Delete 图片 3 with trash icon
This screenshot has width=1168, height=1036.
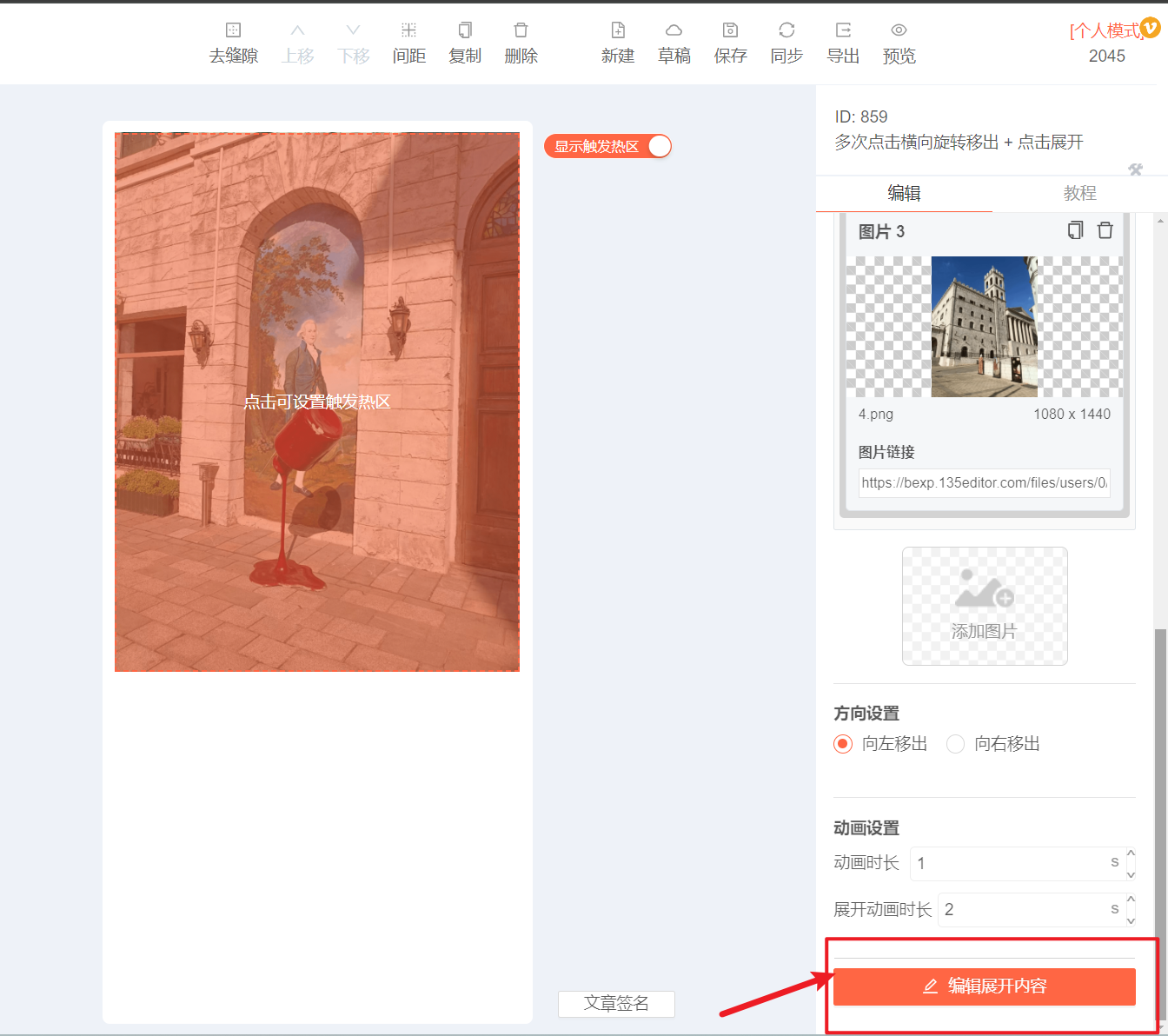(1105, 230)
